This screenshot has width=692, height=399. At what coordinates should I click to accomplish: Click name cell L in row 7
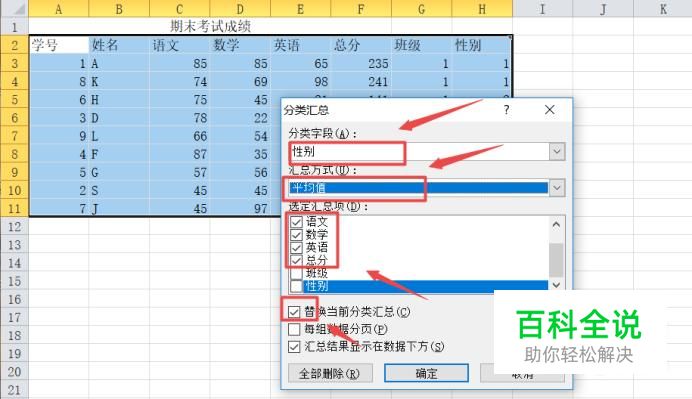click(119, 136)
